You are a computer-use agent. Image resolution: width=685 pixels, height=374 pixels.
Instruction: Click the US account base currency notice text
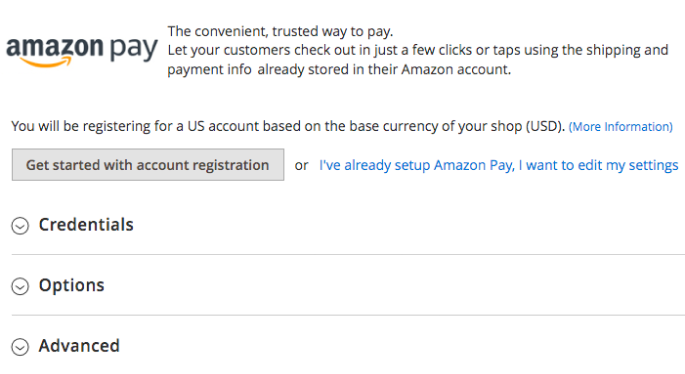(288, 126)
